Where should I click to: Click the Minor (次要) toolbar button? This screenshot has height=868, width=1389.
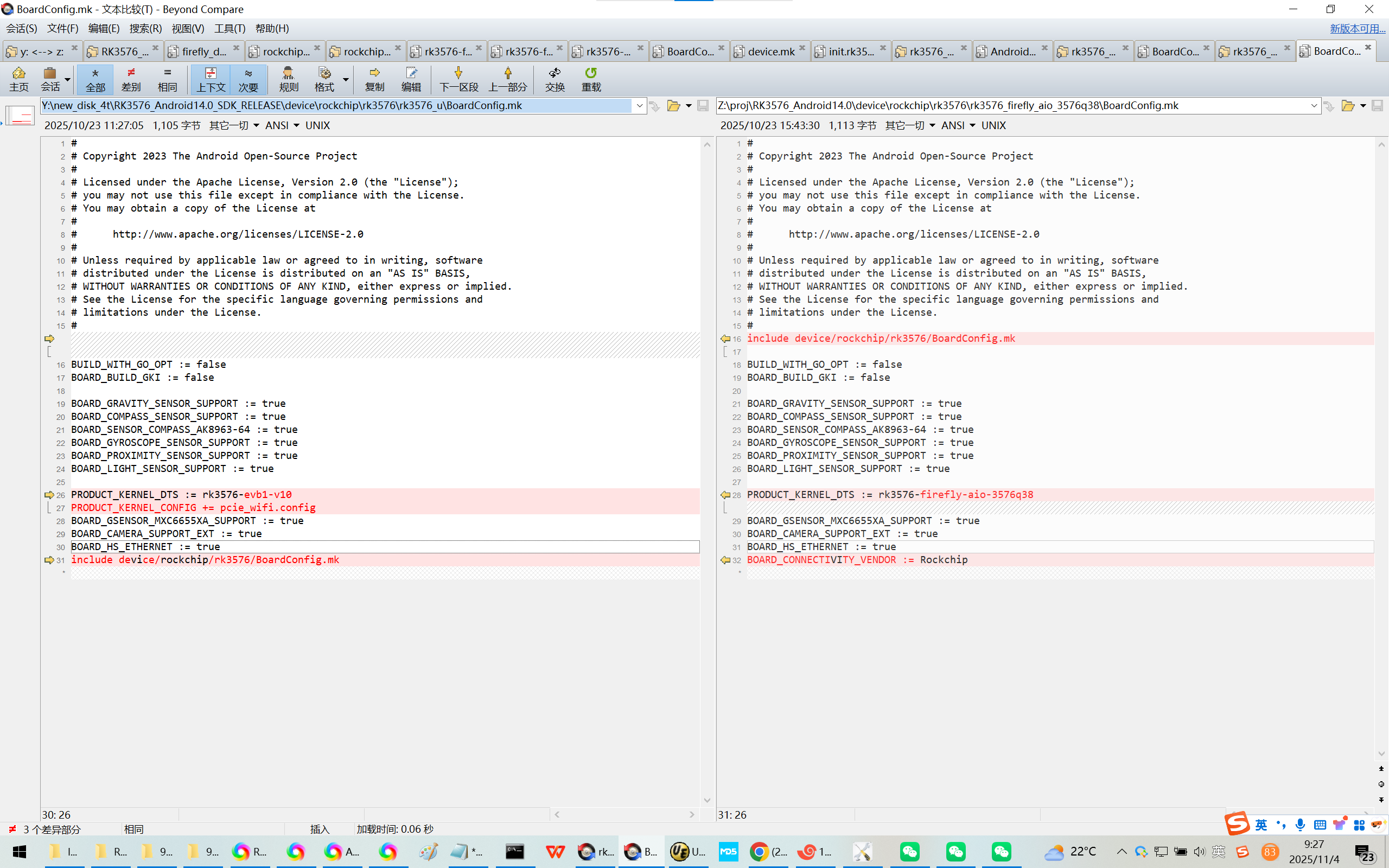click(x=248, y=79)
